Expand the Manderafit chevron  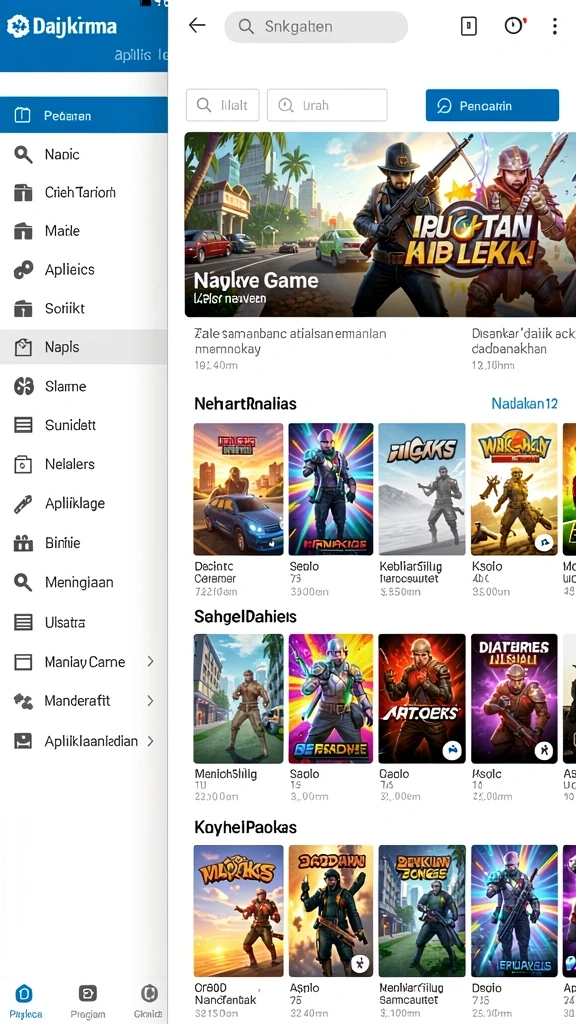(x=150, y=701)
